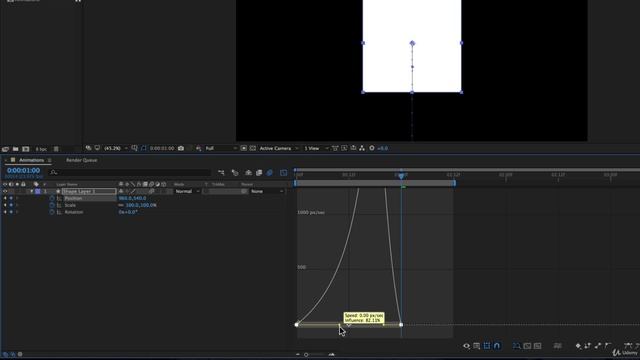Open the magnification ratio dropdown (43.2%)

click(x=116, y=148)
